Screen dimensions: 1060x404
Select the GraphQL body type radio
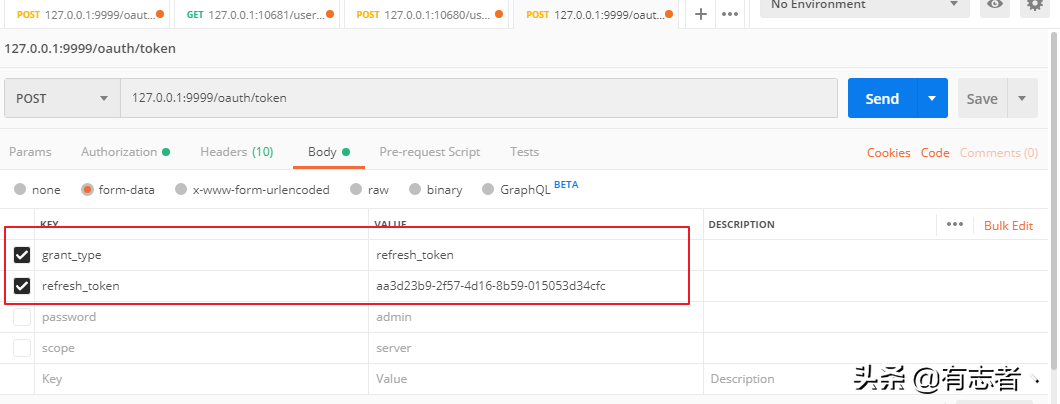click(488, 190)
